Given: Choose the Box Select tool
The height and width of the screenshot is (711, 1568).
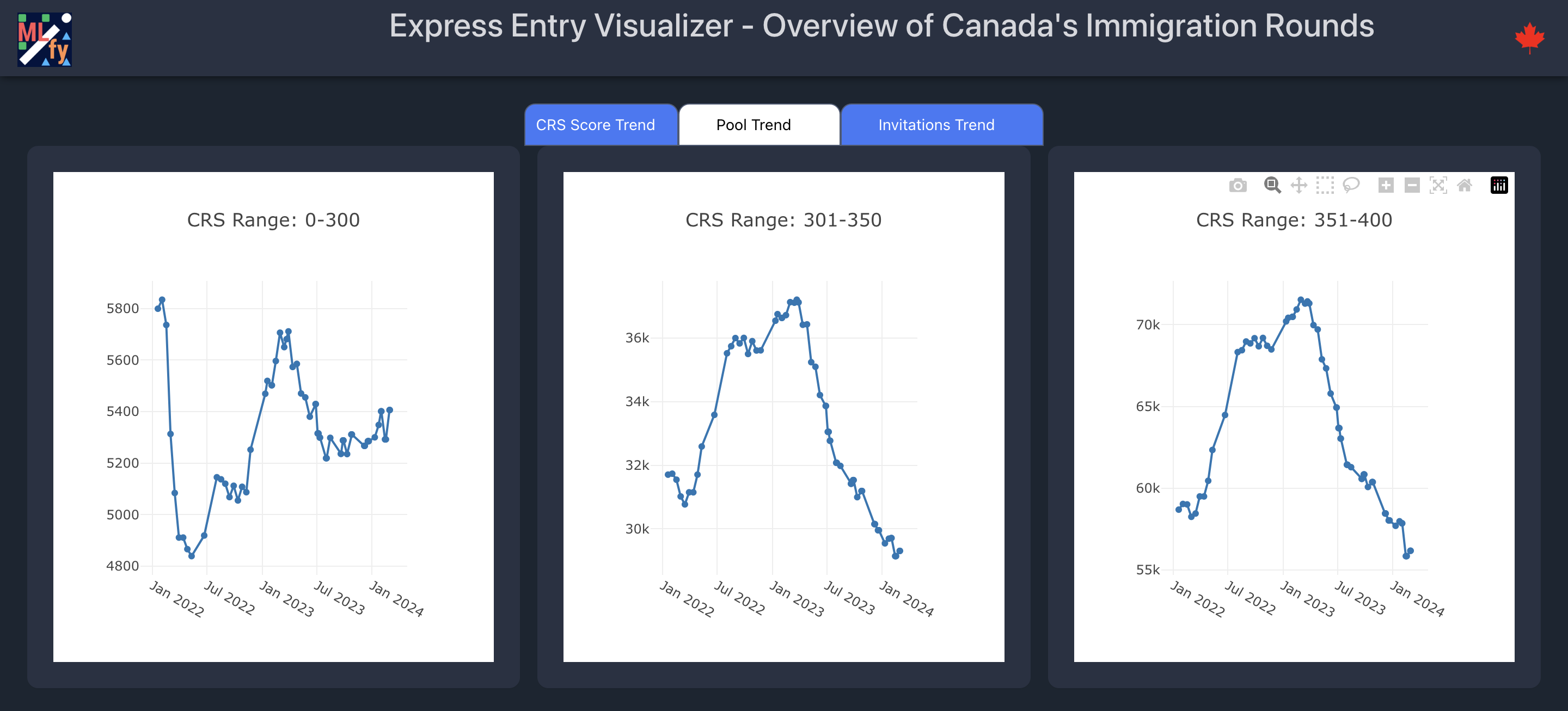Looking at the screenshot, I should pos(1325,185).
